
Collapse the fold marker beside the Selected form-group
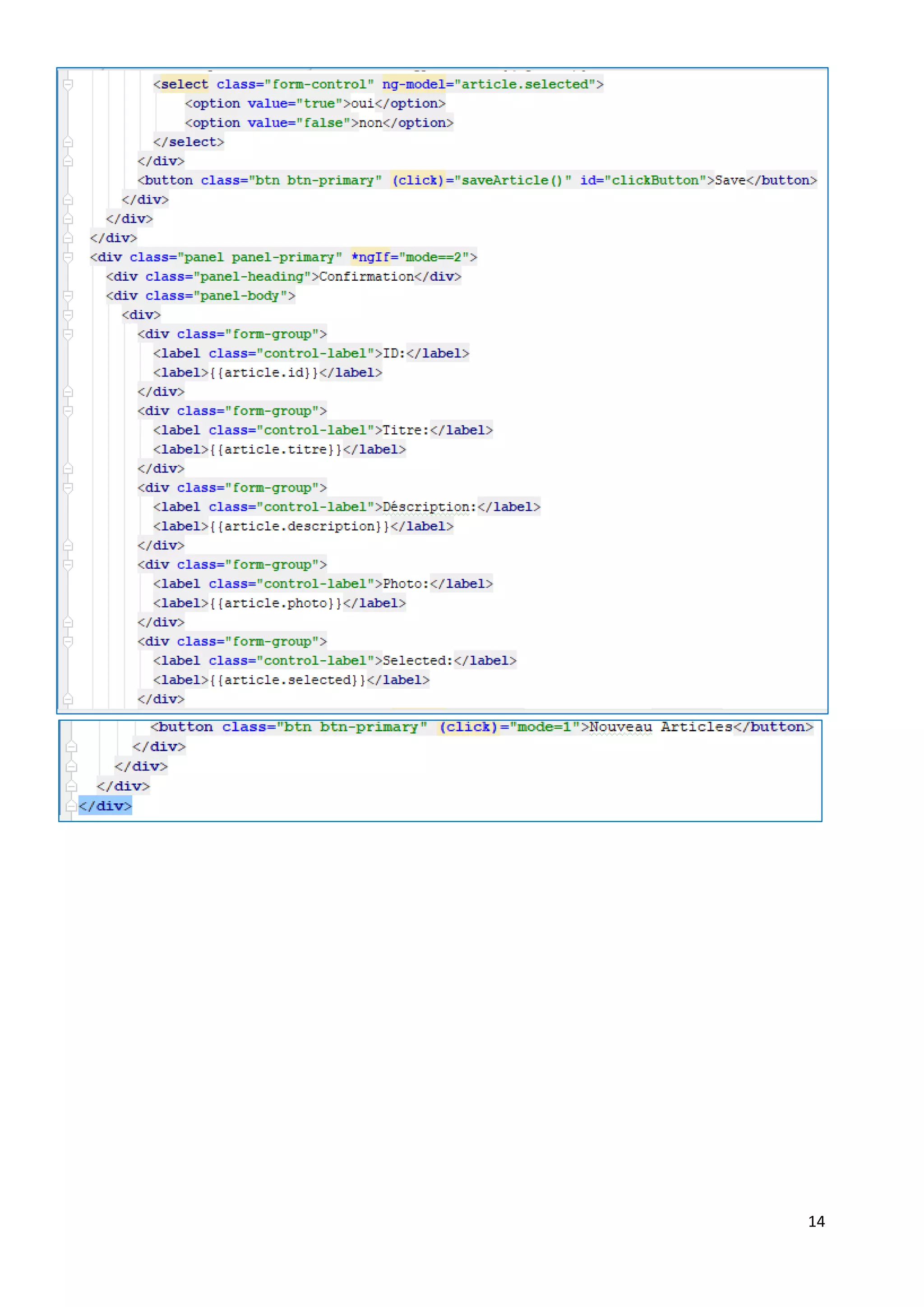(x=68, y=642)
